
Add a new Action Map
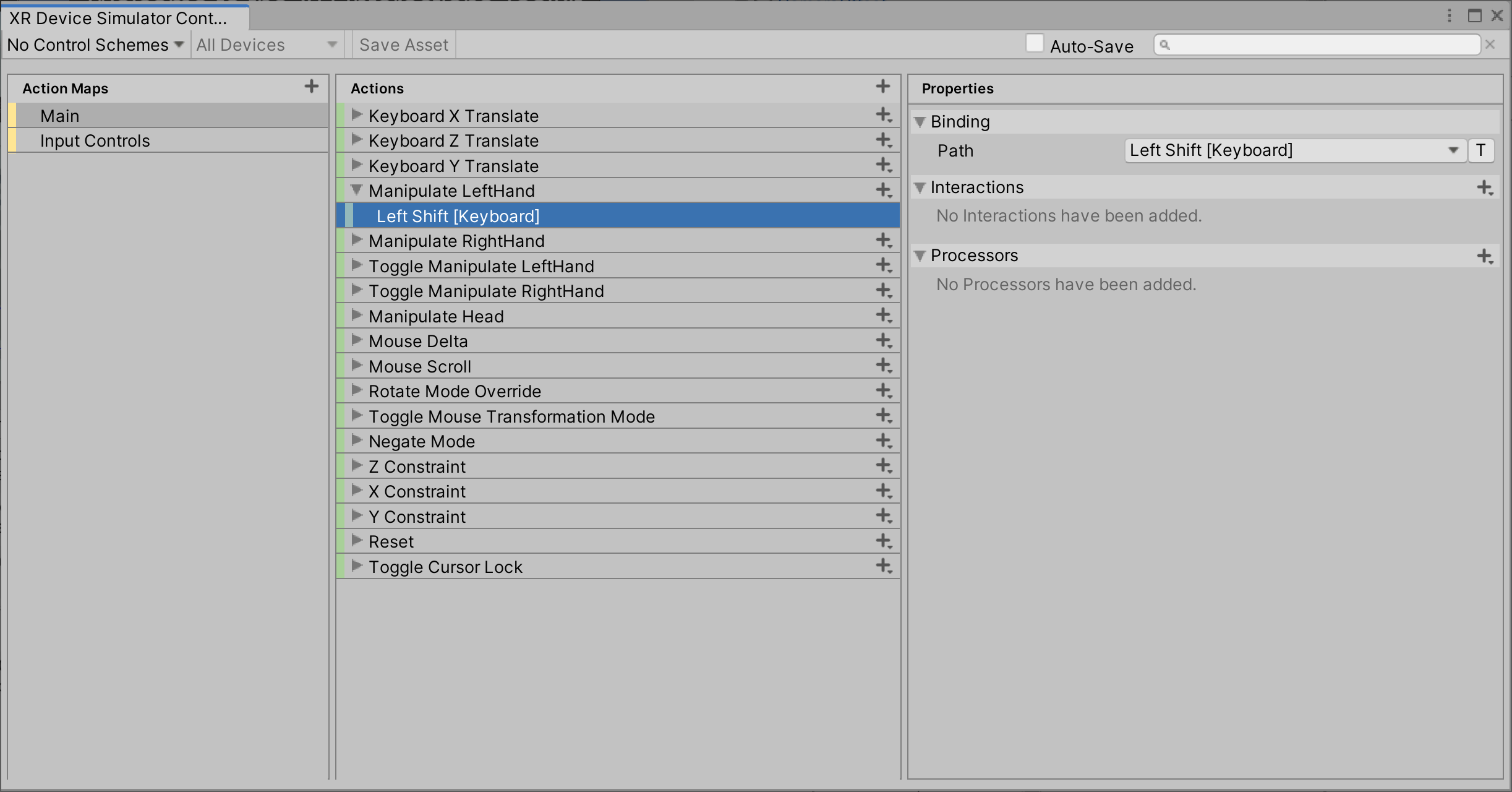click(x=311, y=86)
